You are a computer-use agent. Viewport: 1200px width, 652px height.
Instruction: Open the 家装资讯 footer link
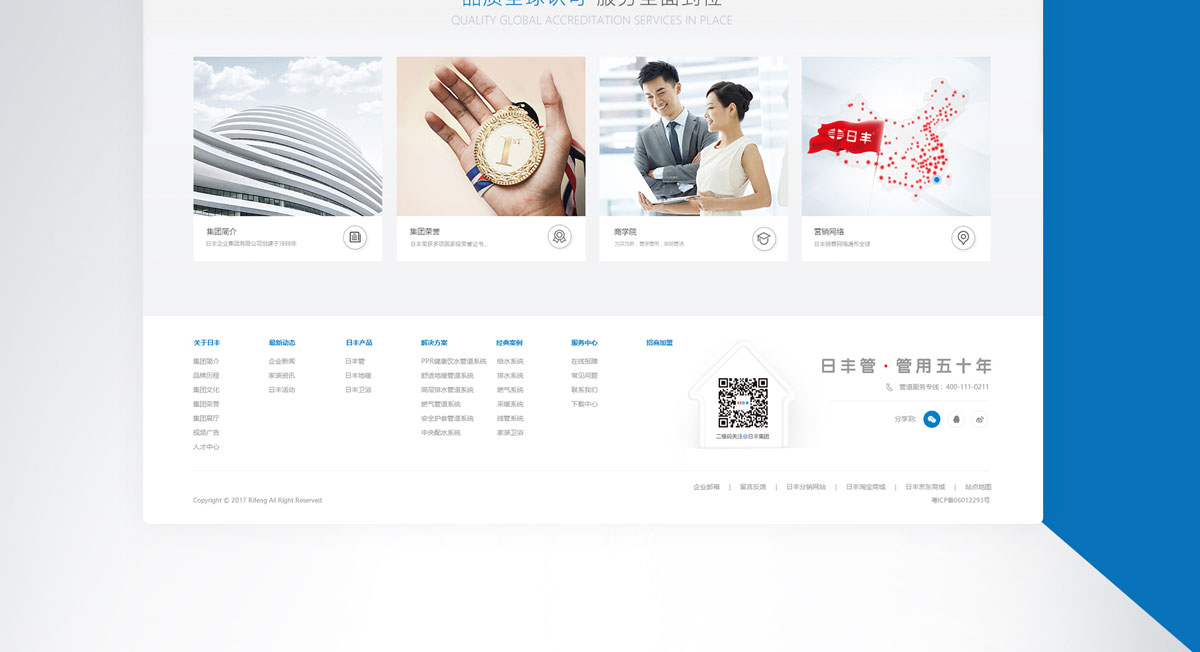tap(282, 376)
